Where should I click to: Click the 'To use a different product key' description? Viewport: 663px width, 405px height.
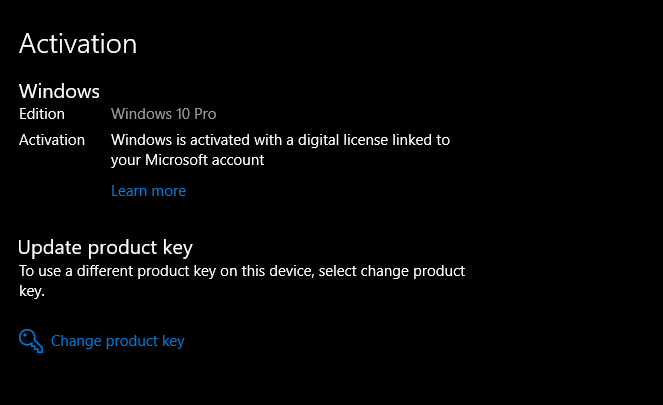(x=242, y=281)
